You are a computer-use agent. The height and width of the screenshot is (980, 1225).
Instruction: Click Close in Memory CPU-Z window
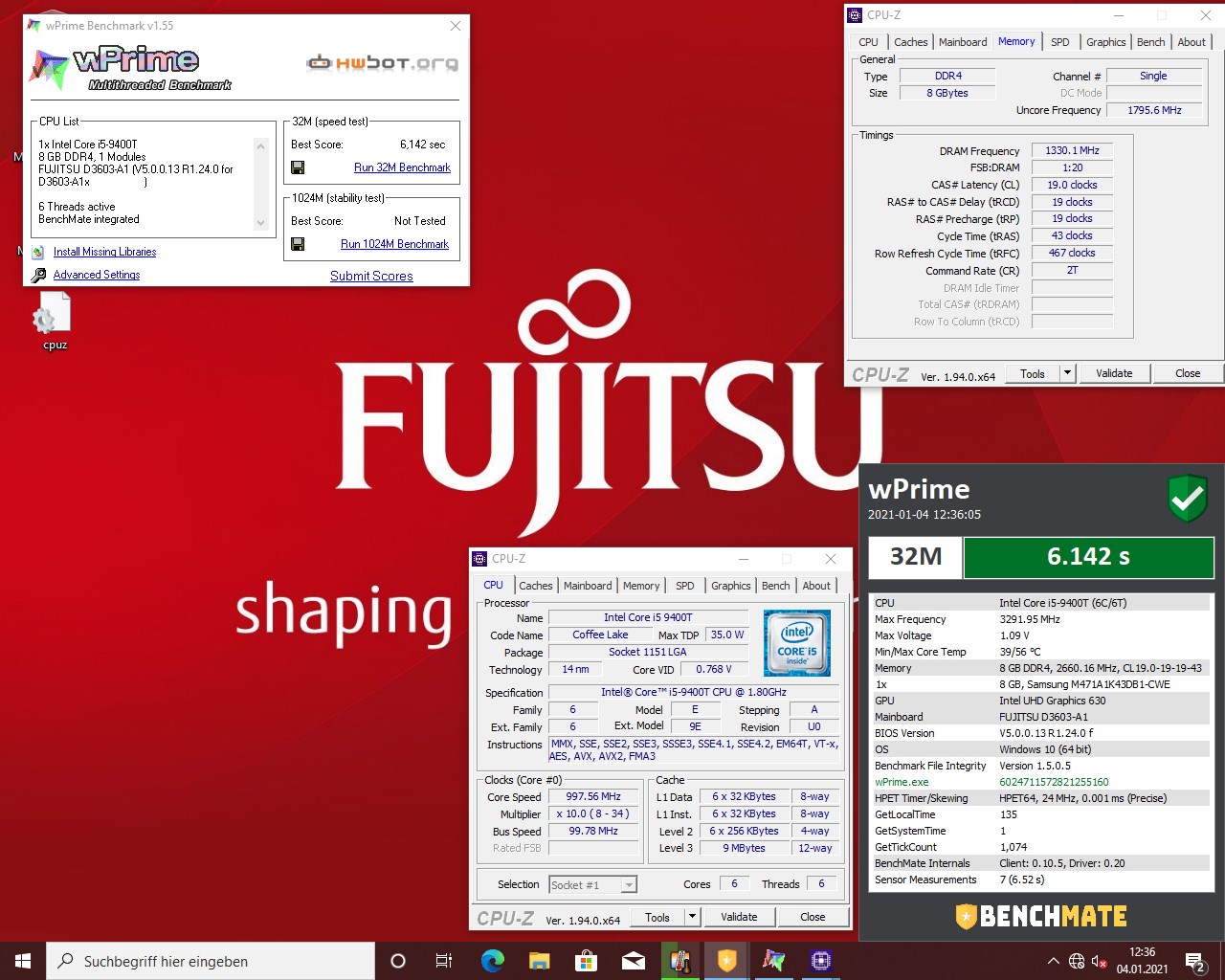click(1188, 373)
